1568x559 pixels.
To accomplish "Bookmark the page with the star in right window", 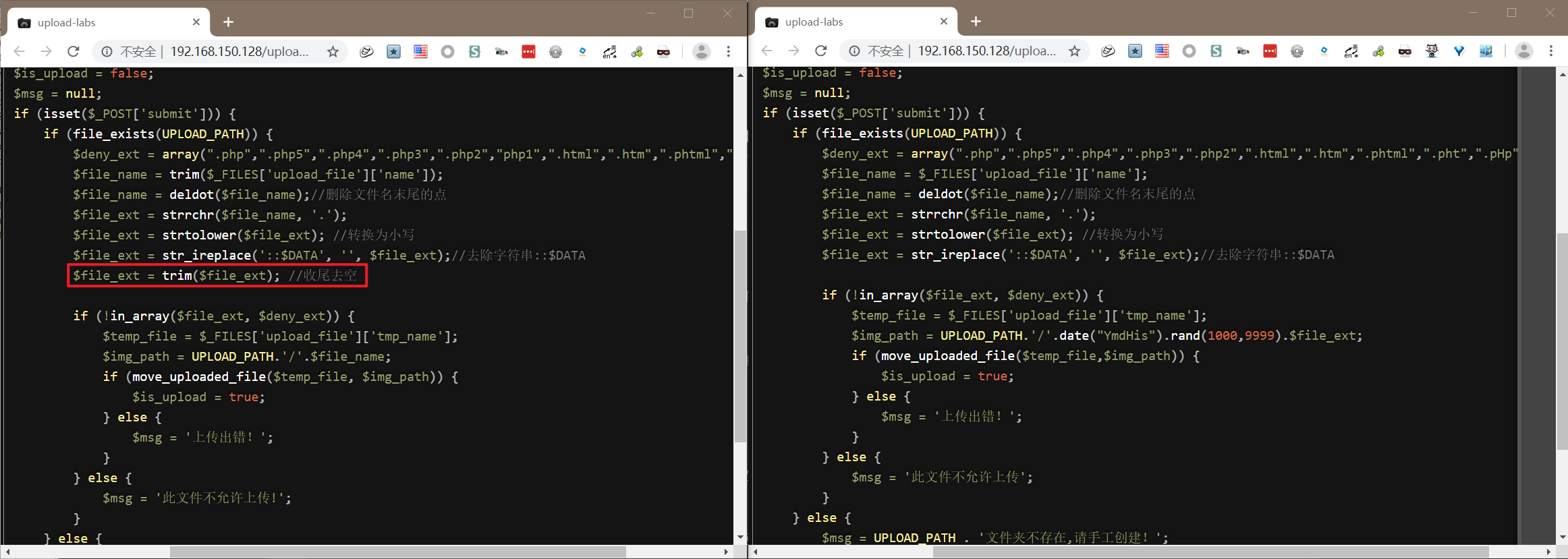I will [1075, 51].
